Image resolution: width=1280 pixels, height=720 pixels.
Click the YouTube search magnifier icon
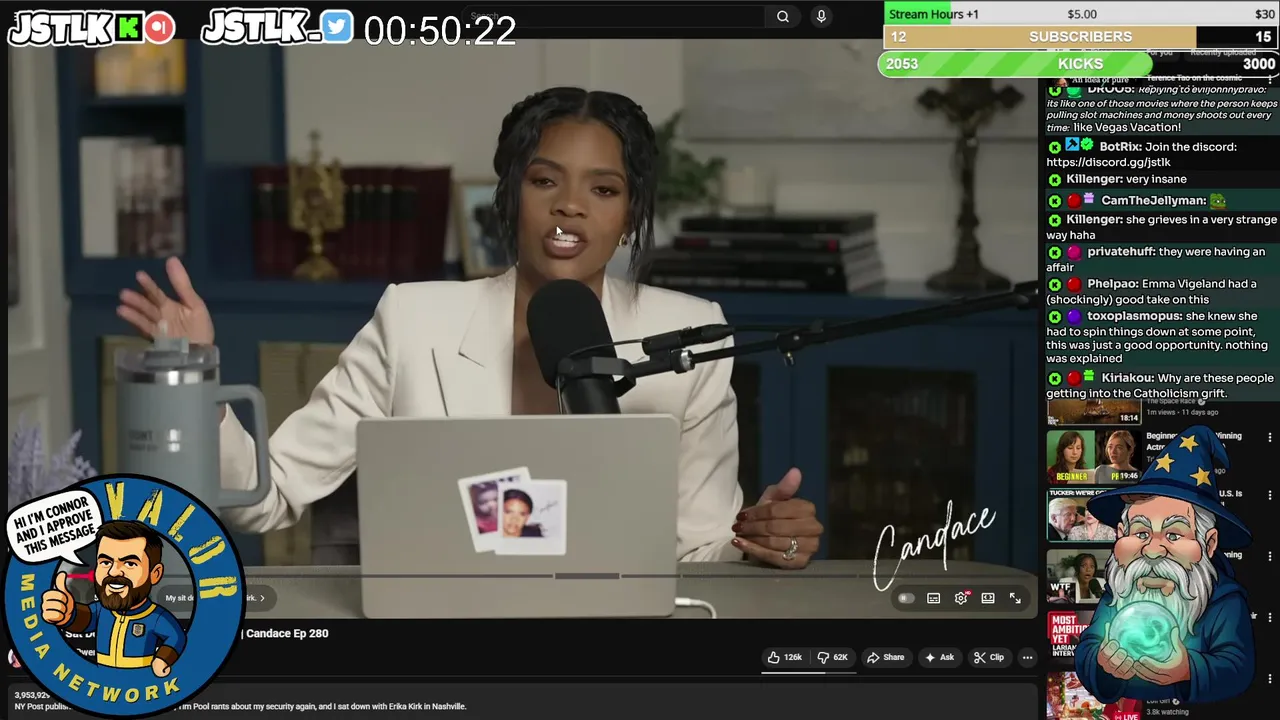(x=783, y=16)
